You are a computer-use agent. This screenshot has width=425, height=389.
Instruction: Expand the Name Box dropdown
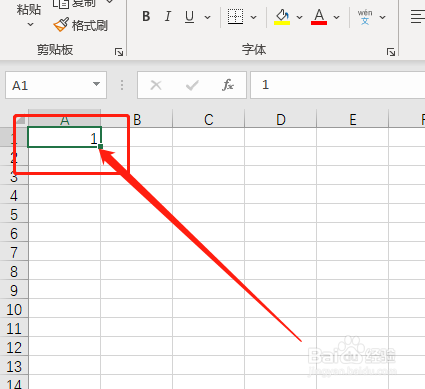(x=96, y=85)
